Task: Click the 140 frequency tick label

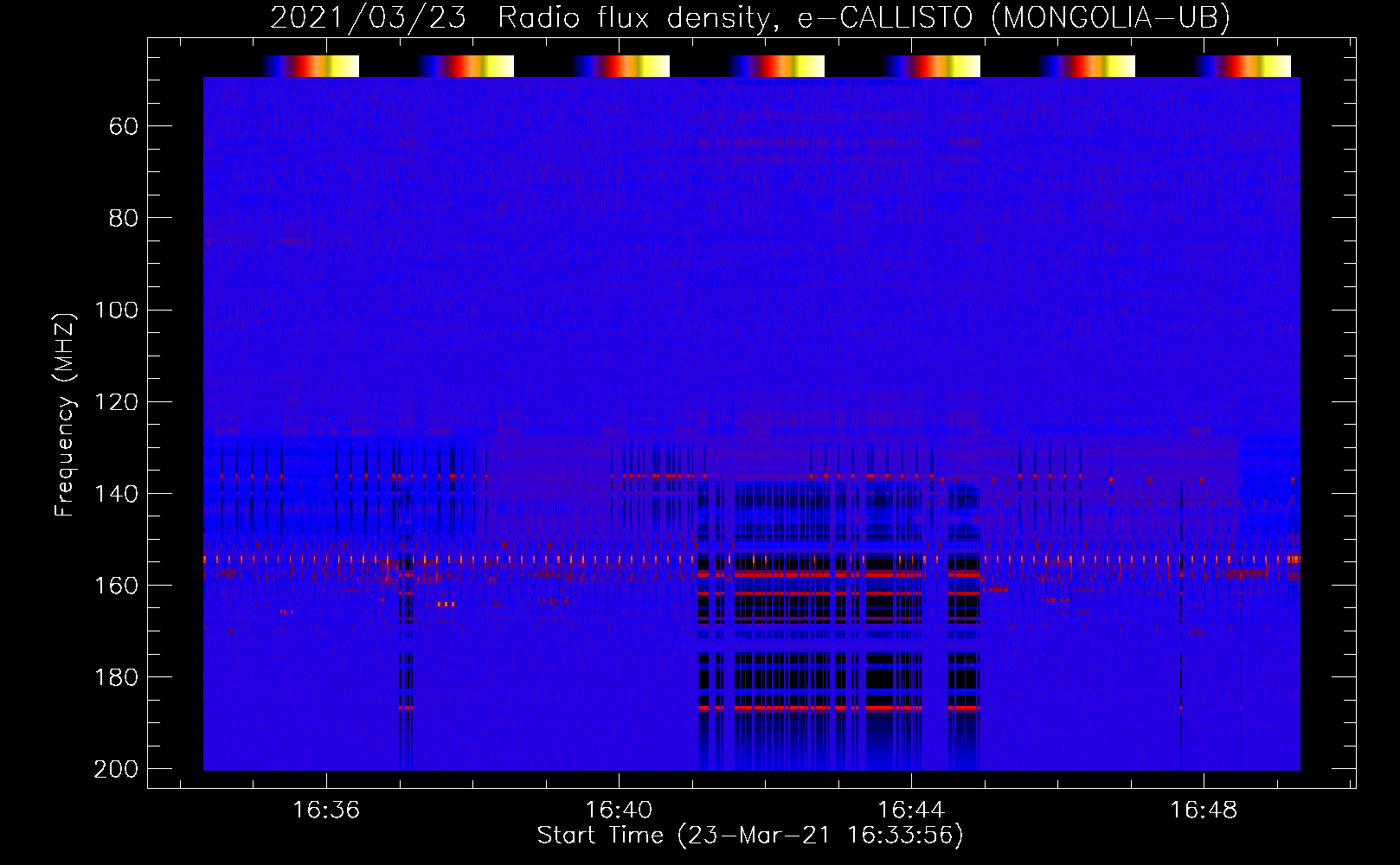Action: coord(116,493)
